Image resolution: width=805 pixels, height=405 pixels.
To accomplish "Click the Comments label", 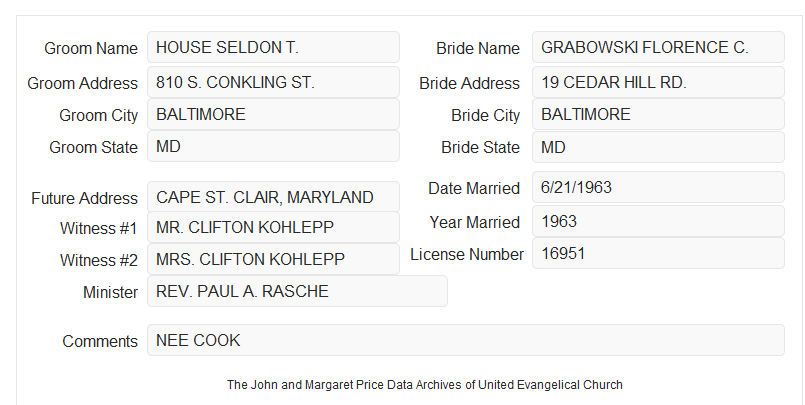I will 100,341.
